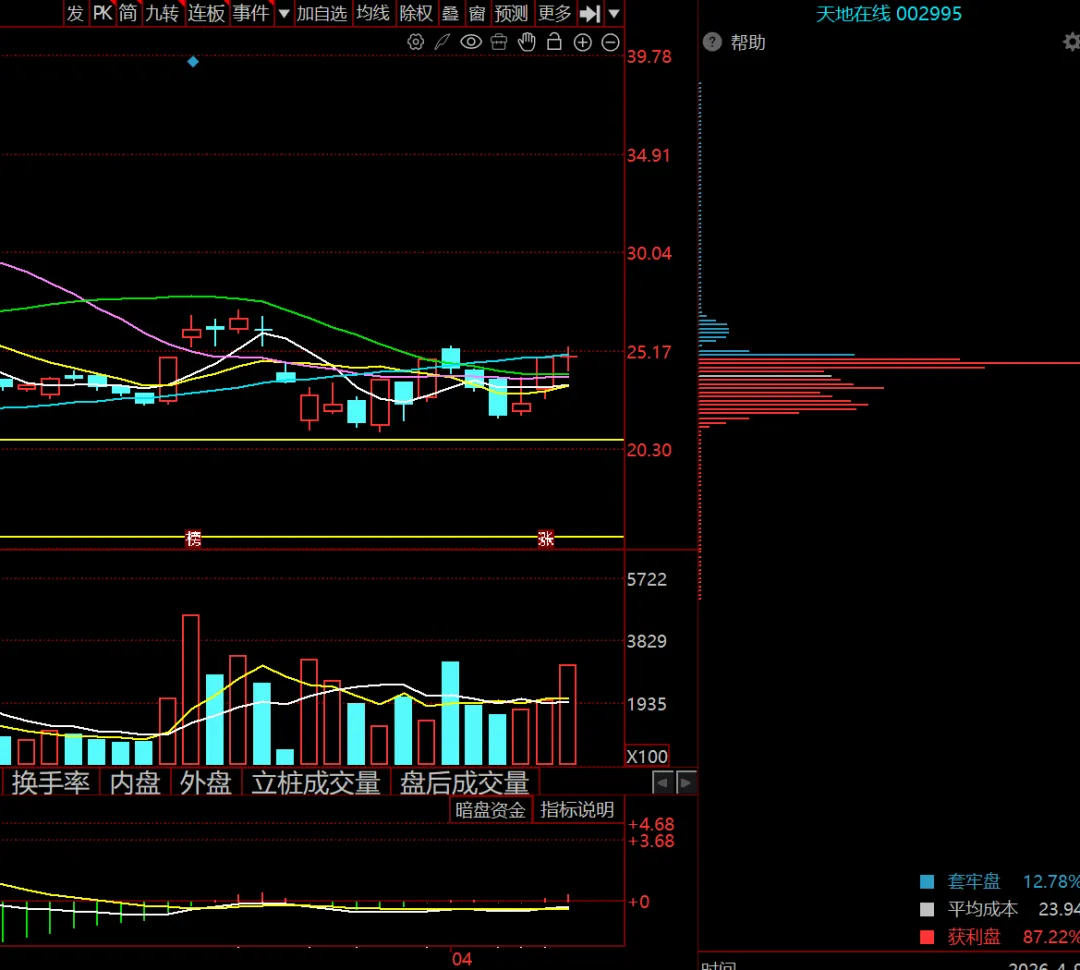Viewport: 1080px width, 970px height.
Task: Show 连板 consecutive limit-ups
Action: click(206, 13)
